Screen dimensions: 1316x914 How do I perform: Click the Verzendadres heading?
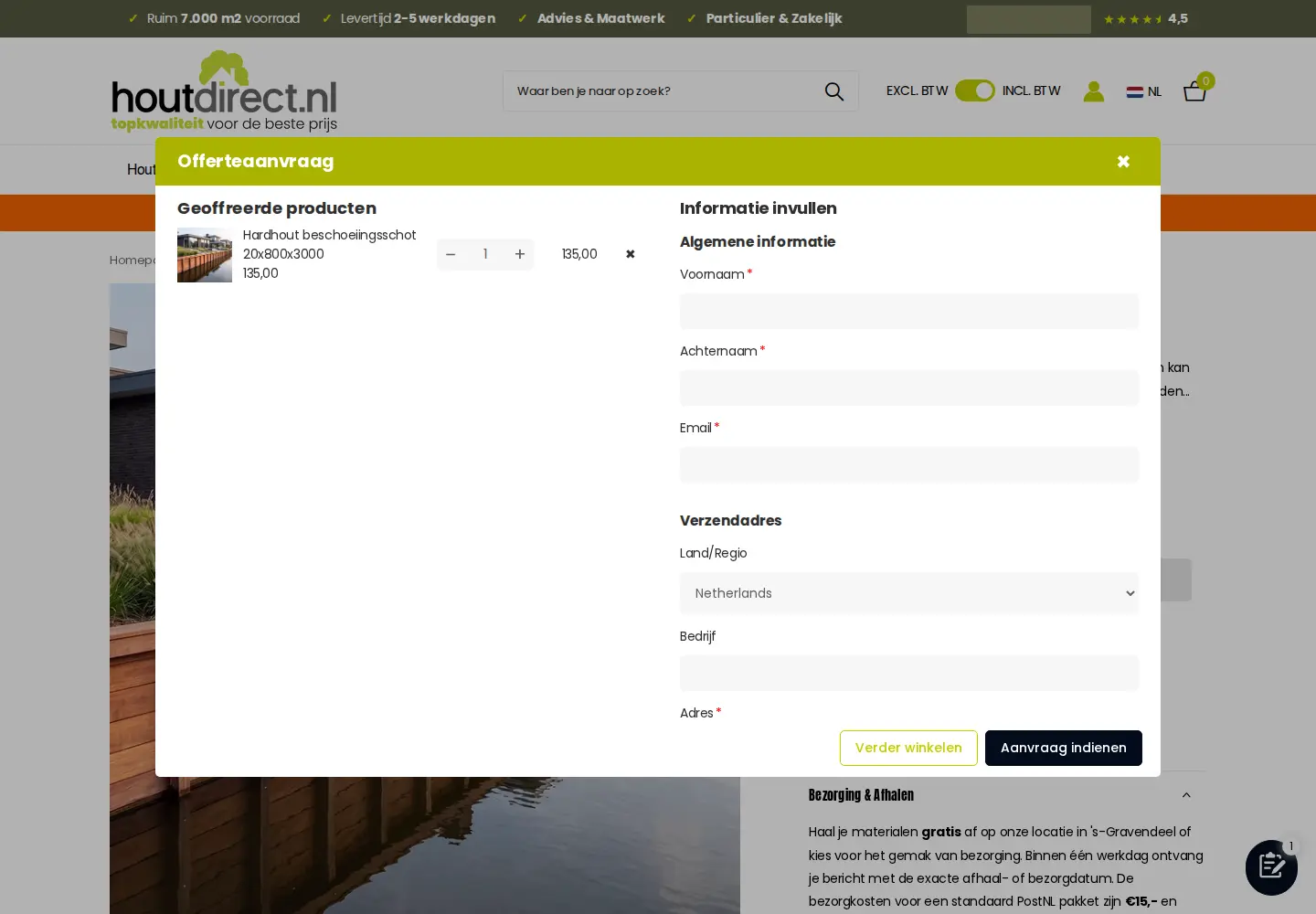731,521
